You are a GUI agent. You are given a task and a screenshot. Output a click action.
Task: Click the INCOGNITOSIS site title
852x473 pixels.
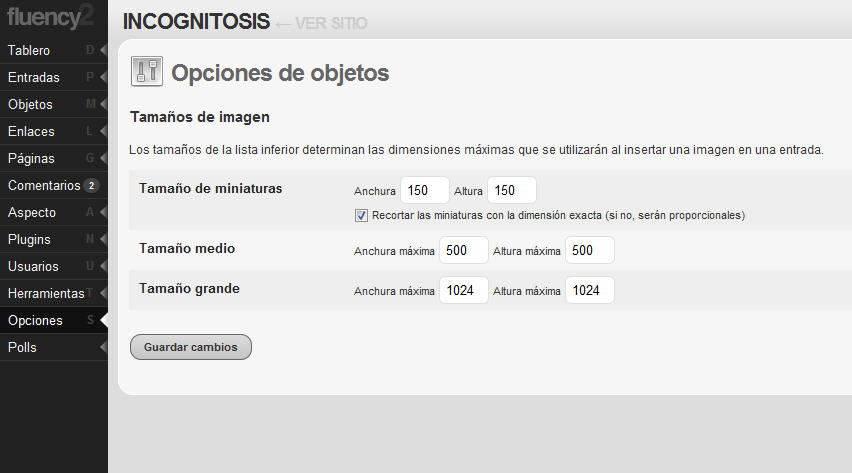pos(196,22)
